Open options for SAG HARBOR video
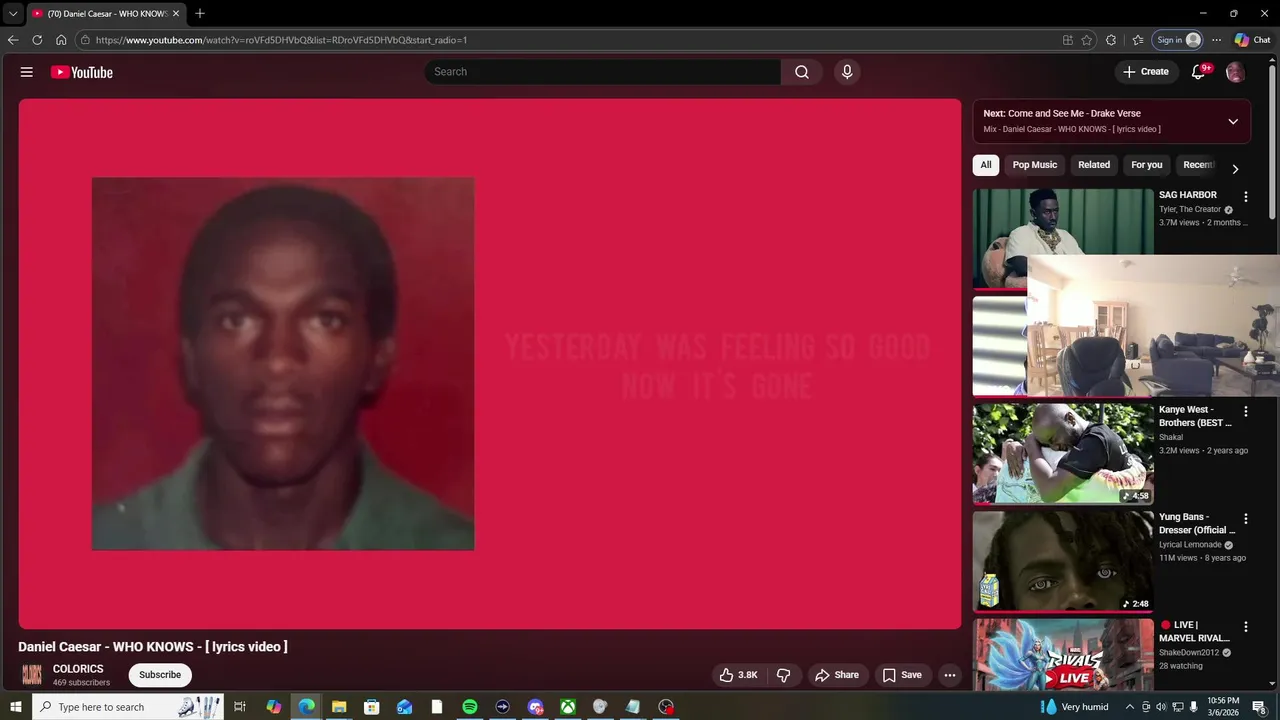 (1246, 197)
